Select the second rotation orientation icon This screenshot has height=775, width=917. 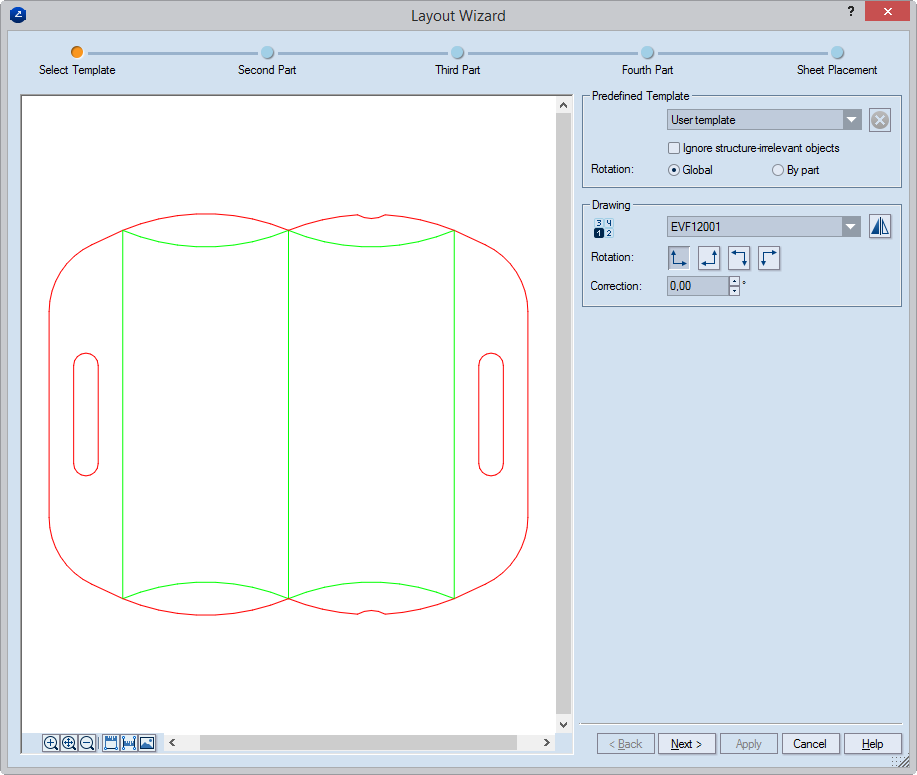point(709,258)
